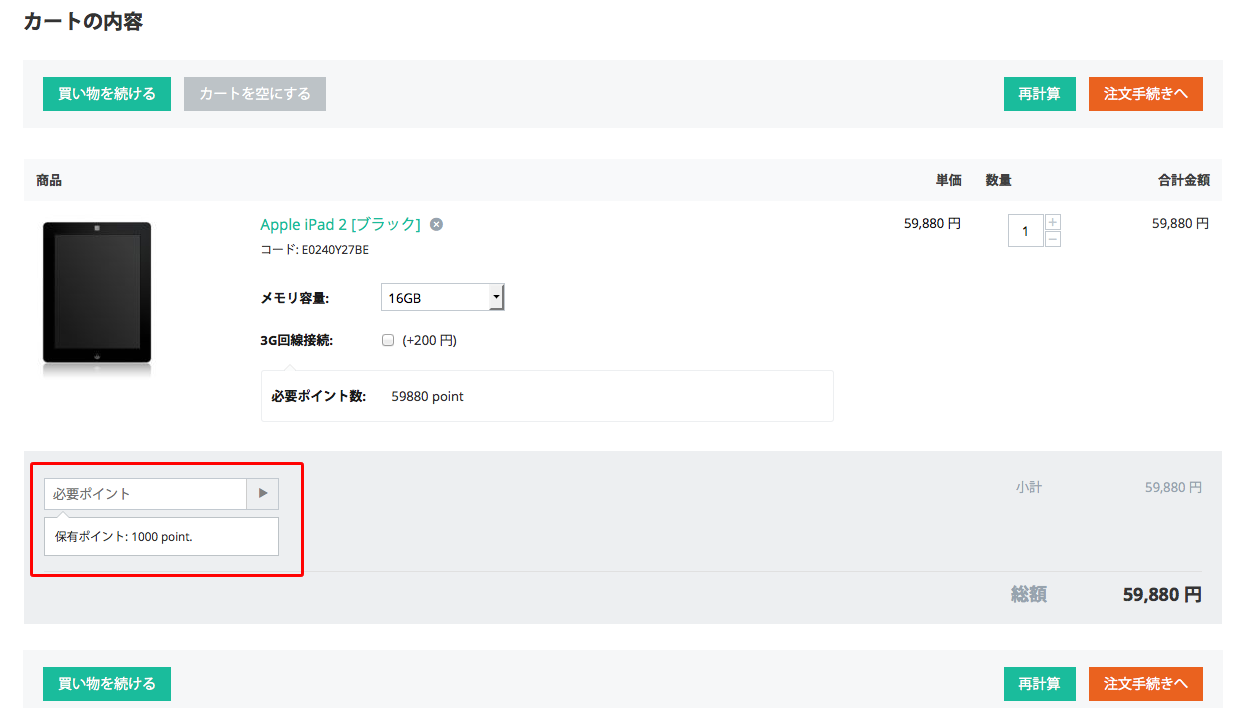The image size is (1241, 708).
Task: Click the 総額 amount 59,880 円
Action: tap(1162, 594)
